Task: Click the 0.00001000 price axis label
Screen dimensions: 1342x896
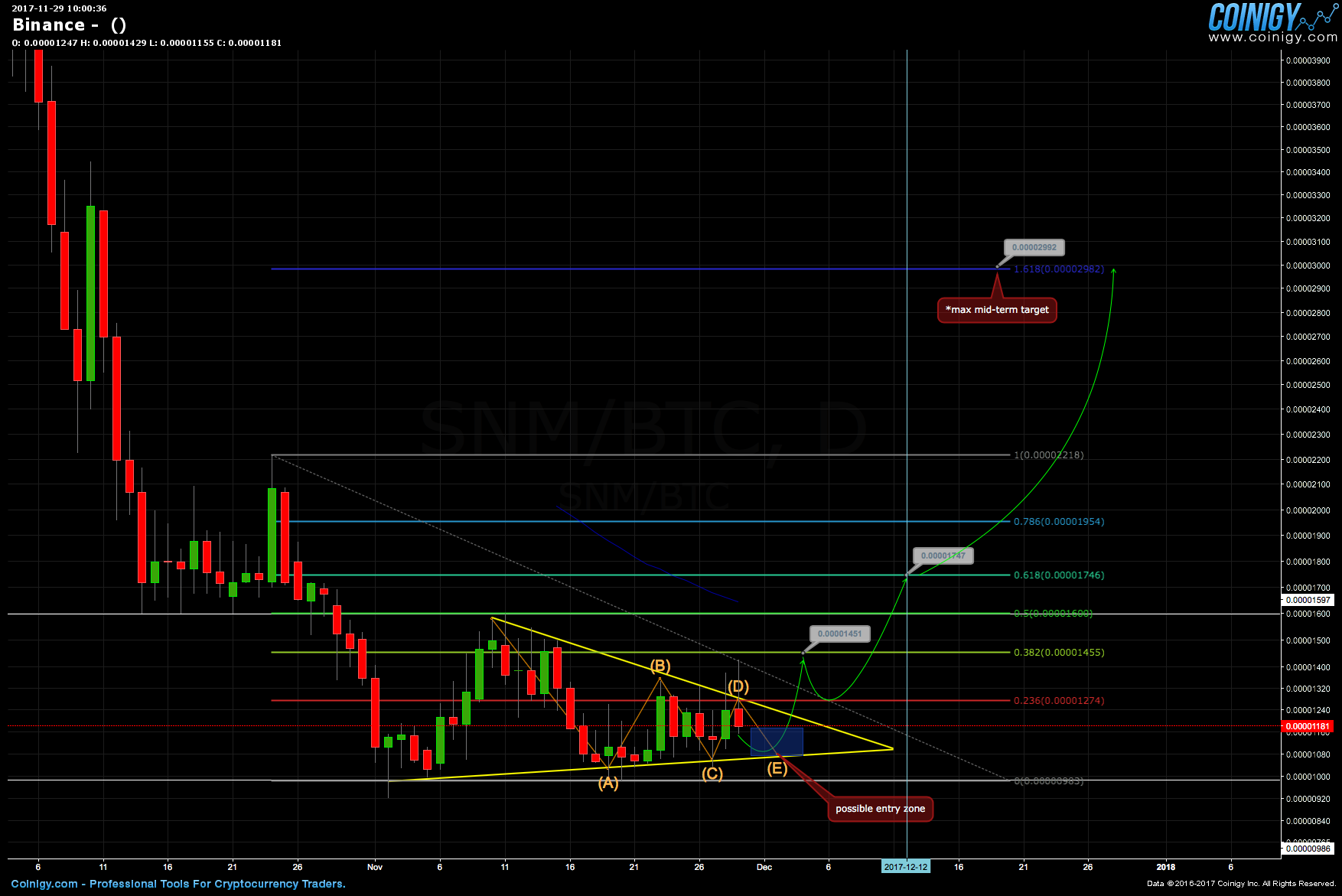Action: (x=1308, y=777)
